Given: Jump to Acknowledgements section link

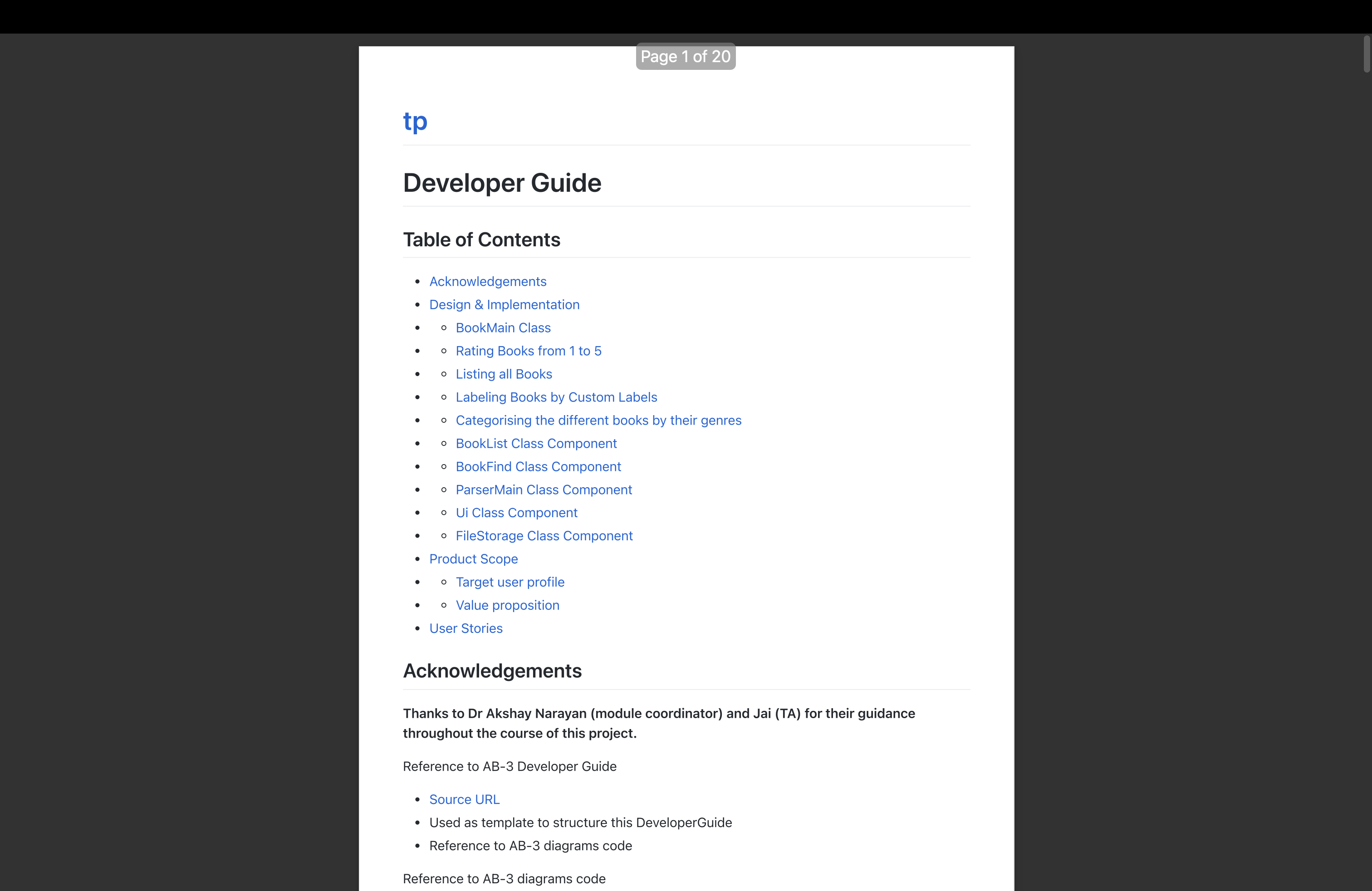Looking at the screenshot, I should tap(488, 281).
